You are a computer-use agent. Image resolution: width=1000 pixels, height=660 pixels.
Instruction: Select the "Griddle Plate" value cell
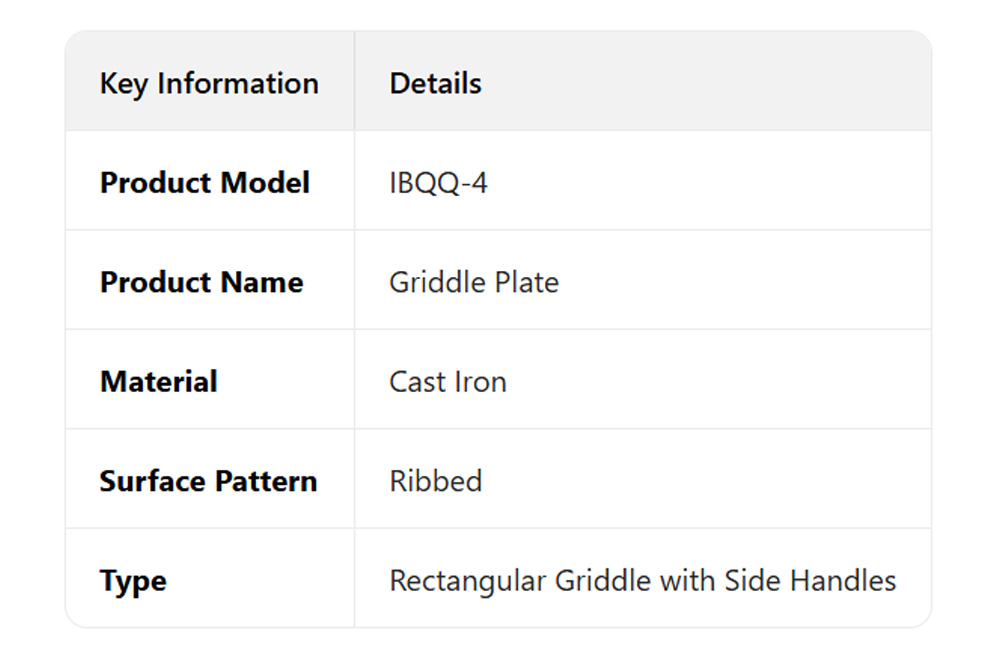pyautogui.click(x=474, y=282)
